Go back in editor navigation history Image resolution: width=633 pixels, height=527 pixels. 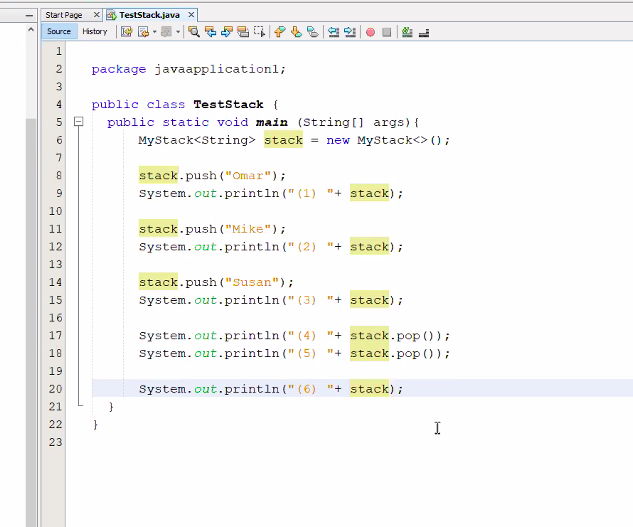(x=143, y=31)
